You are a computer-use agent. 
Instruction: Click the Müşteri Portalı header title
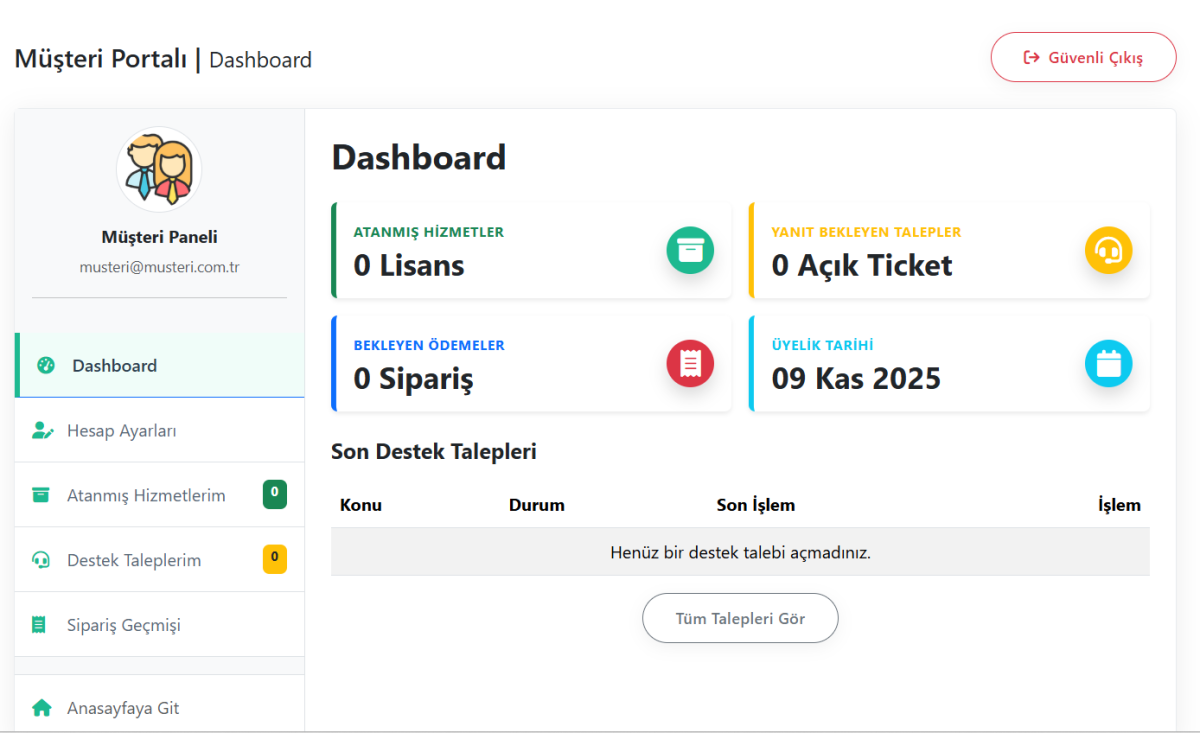pyautogui.click(x=101, y=59)
